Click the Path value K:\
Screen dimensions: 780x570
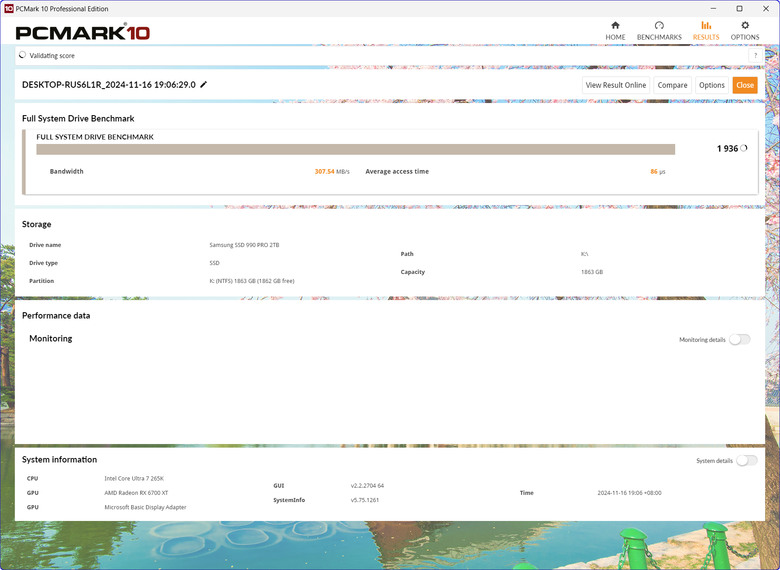point(584,254)
